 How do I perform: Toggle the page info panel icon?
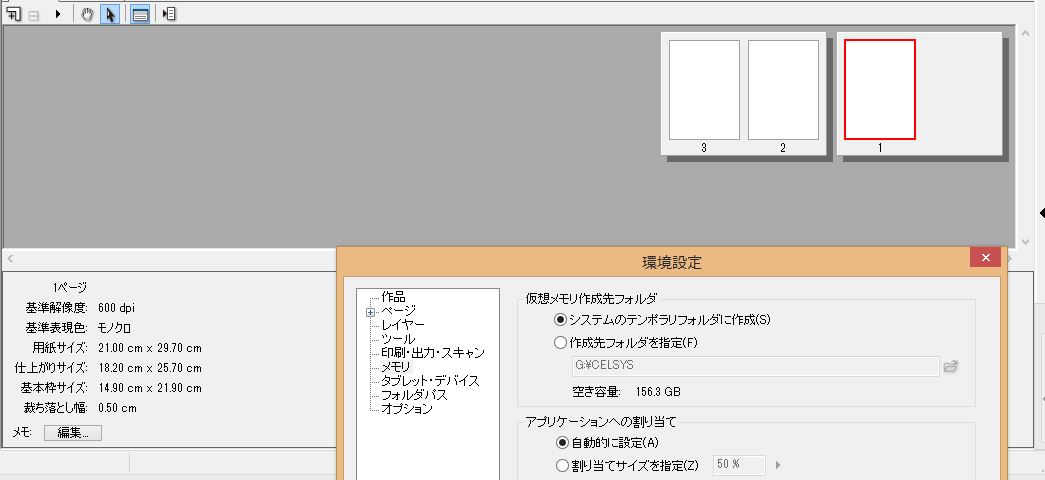pos(140,14)
